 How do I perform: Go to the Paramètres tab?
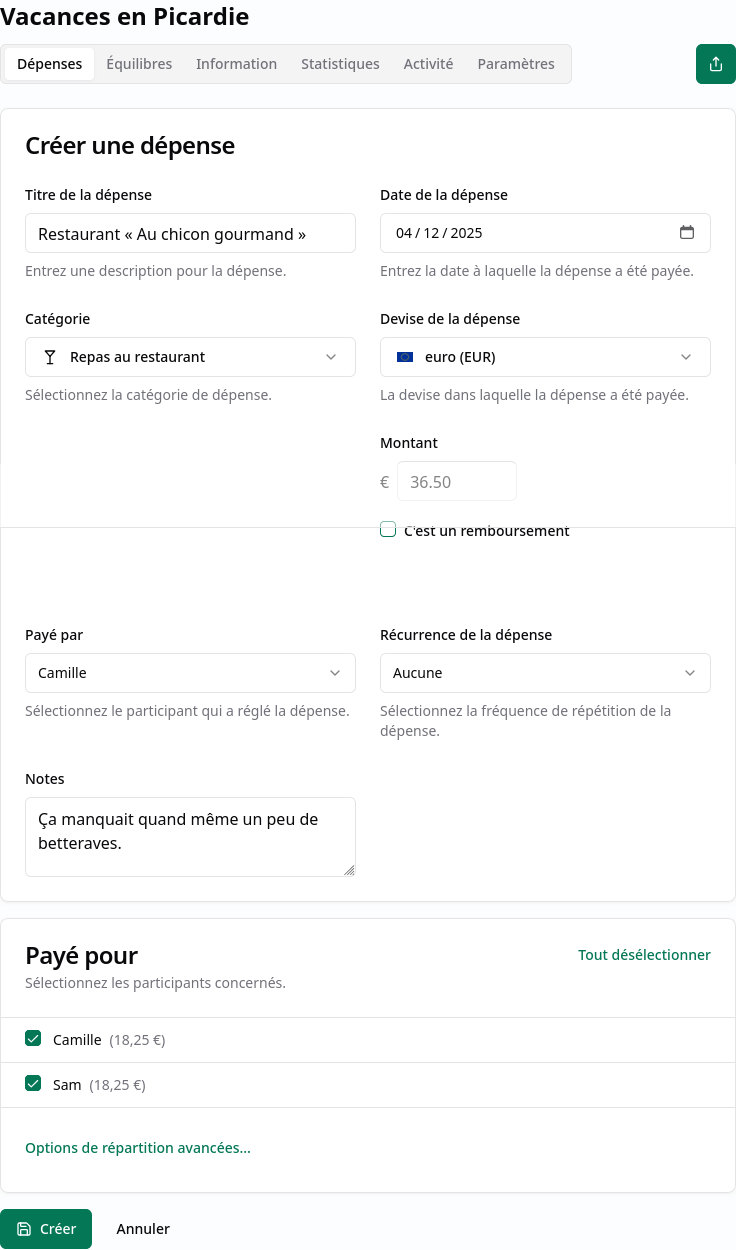pos(516,64)
